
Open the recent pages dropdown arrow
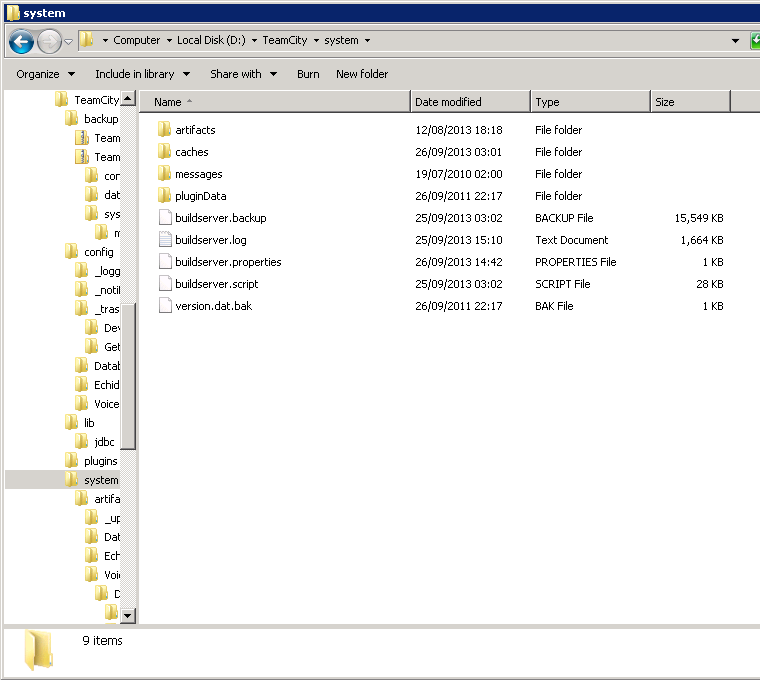click(x=68, y=42)
